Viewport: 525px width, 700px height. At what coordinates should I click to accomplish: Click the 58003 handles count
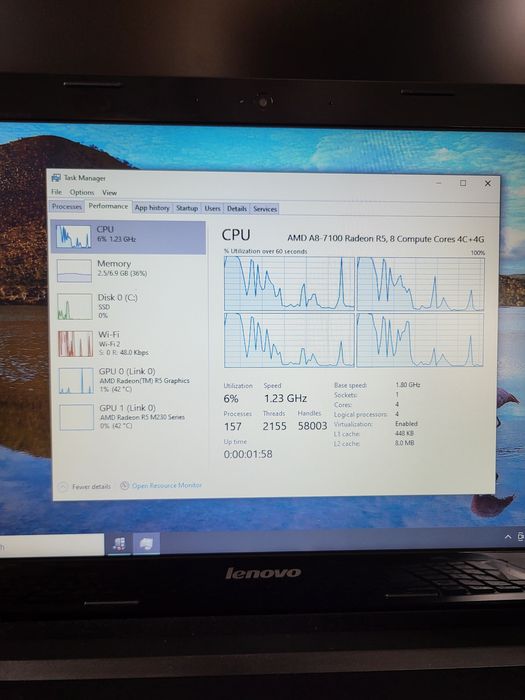tap(312, 426)
